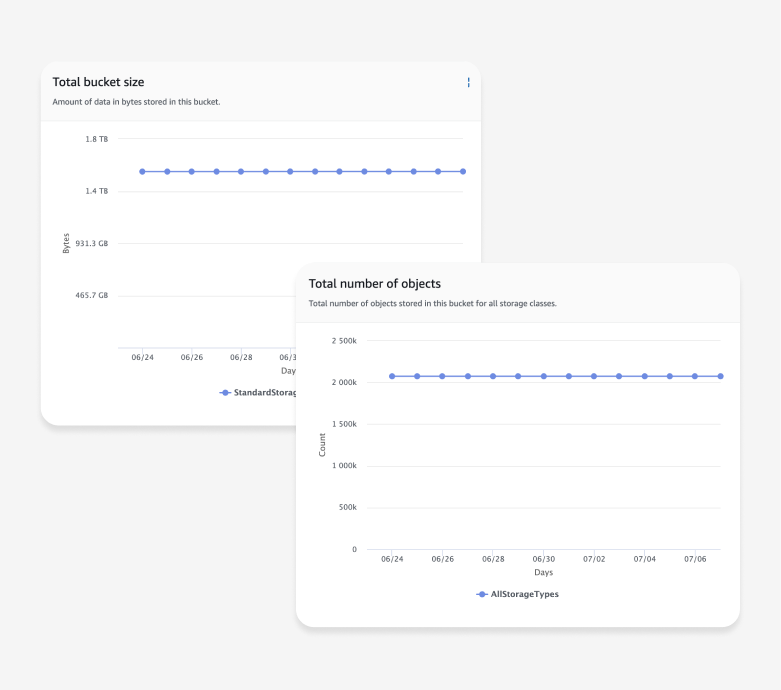The width and height of the screenshot is (781, 690).
Task: Toggle the AllStorageTypes legend series
Action: (517, 594)
